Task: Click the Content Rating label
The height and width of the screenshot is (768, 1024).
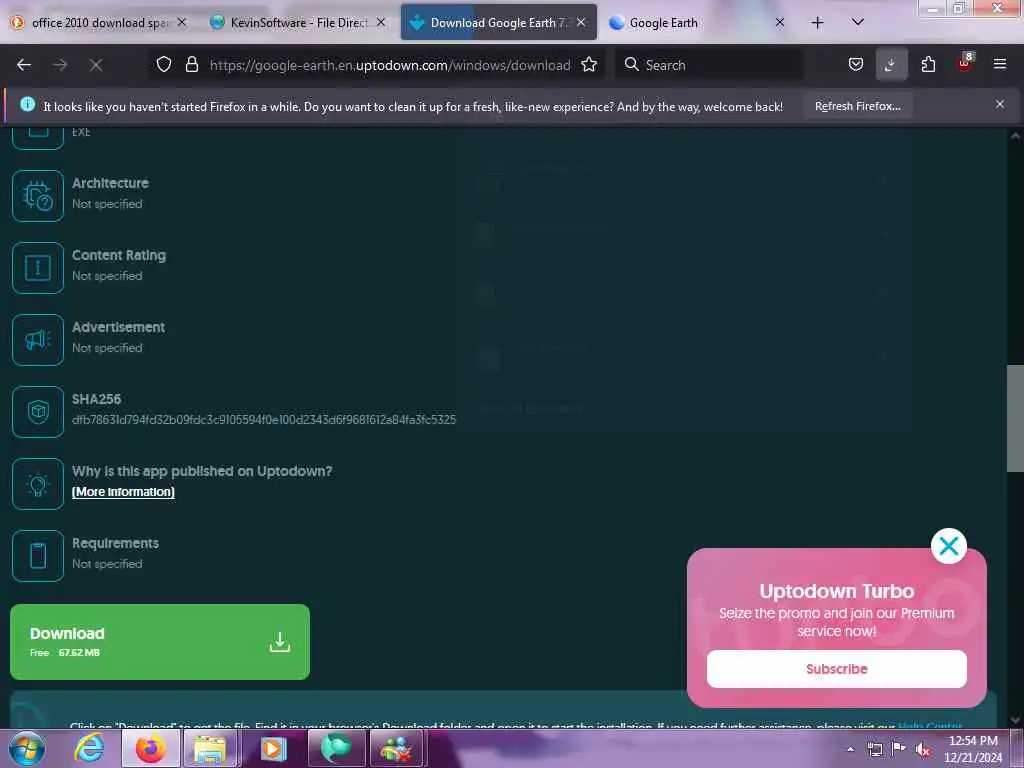Action: (119, 255)
